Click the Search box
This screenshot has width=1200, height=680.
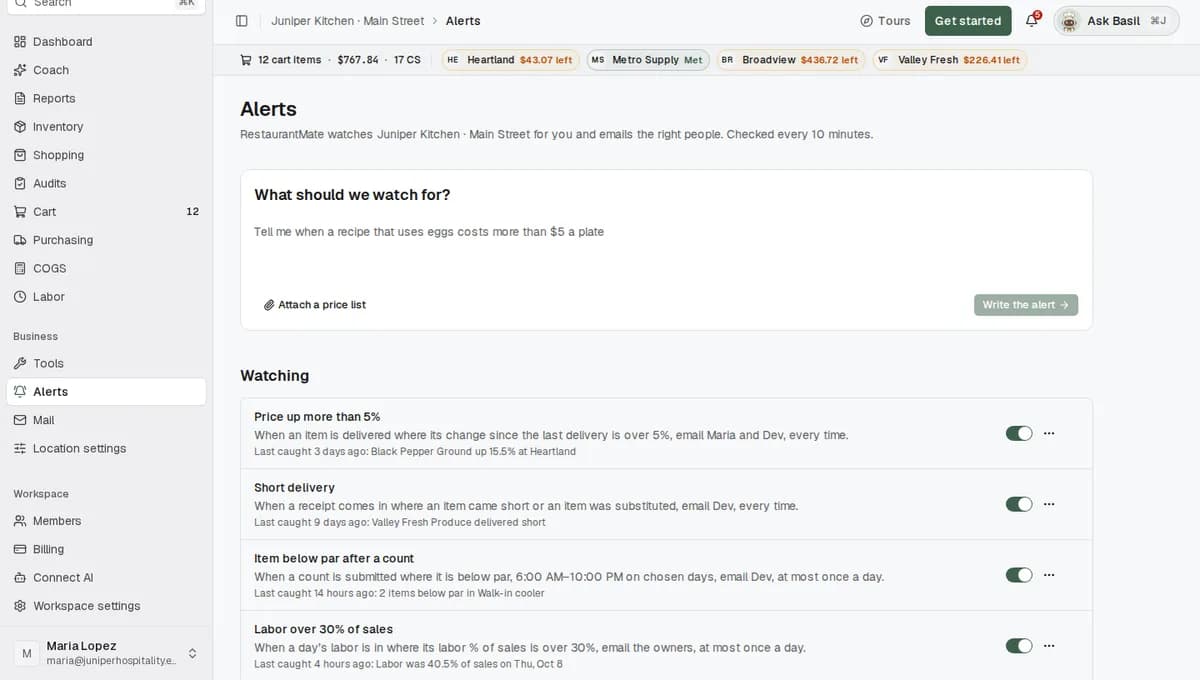[x=106, y=4]
